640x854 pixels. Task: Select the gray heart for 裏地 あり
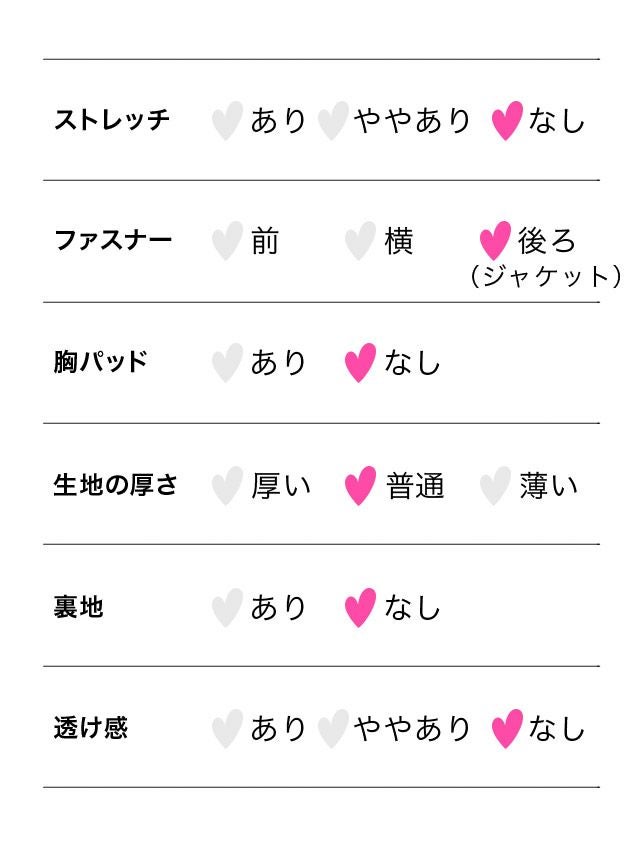click(x=227, y=607)
